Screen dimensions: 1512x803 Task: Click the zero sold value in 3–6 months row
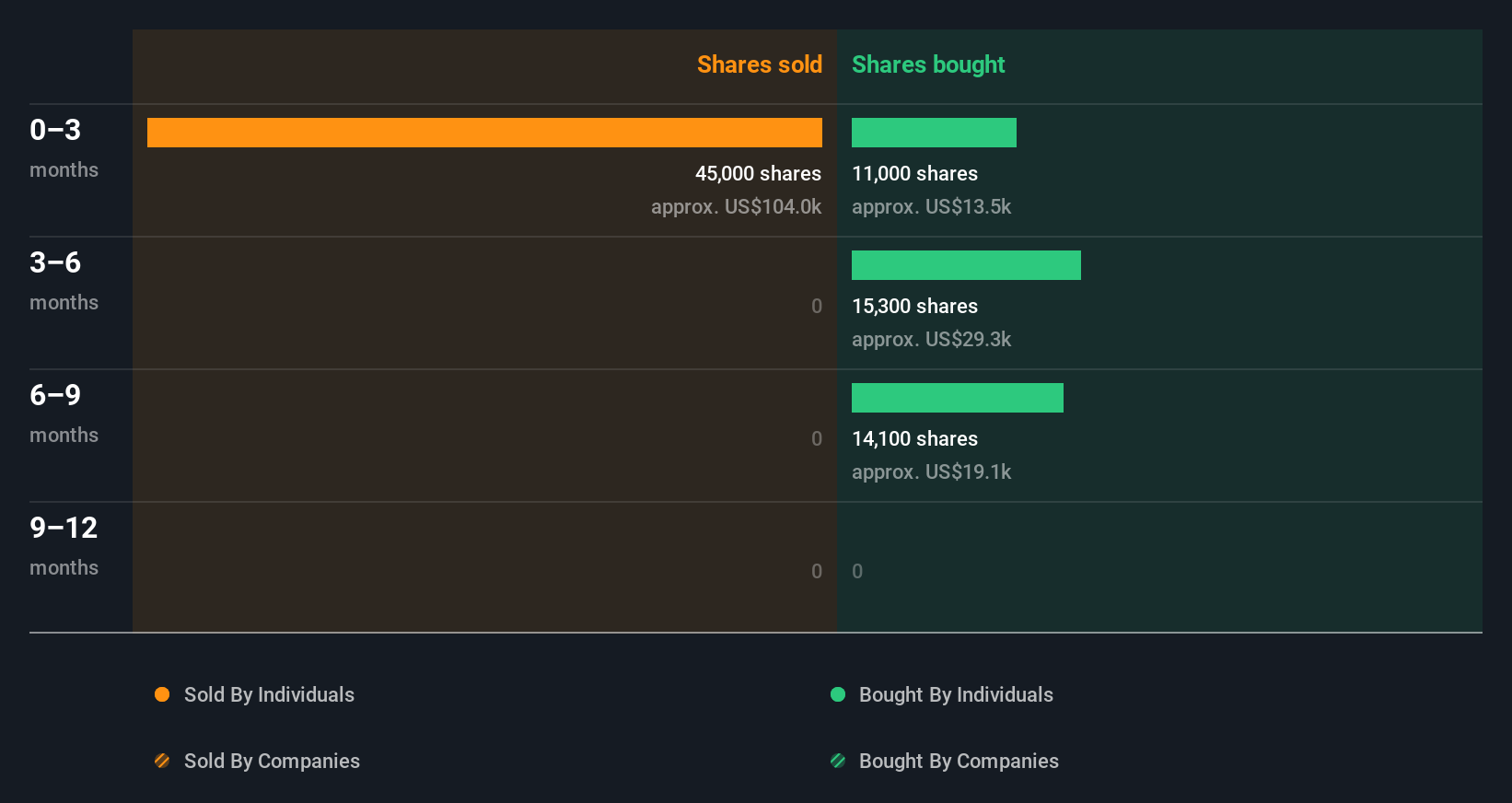coord(817,306)
